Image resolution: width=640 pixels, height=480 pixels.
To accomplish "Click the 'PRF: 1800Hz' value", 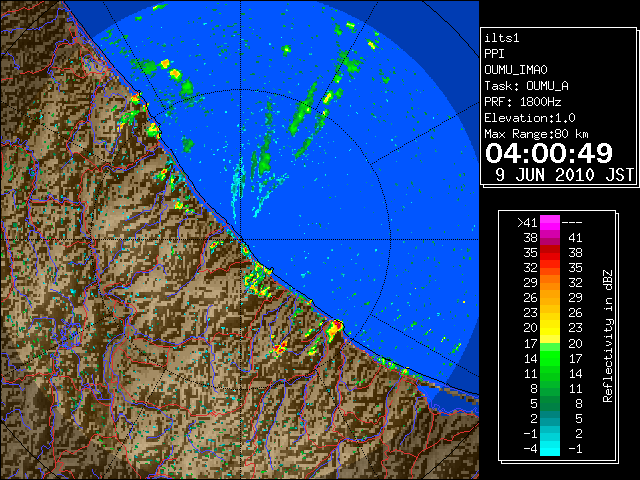I will [523, 102].
